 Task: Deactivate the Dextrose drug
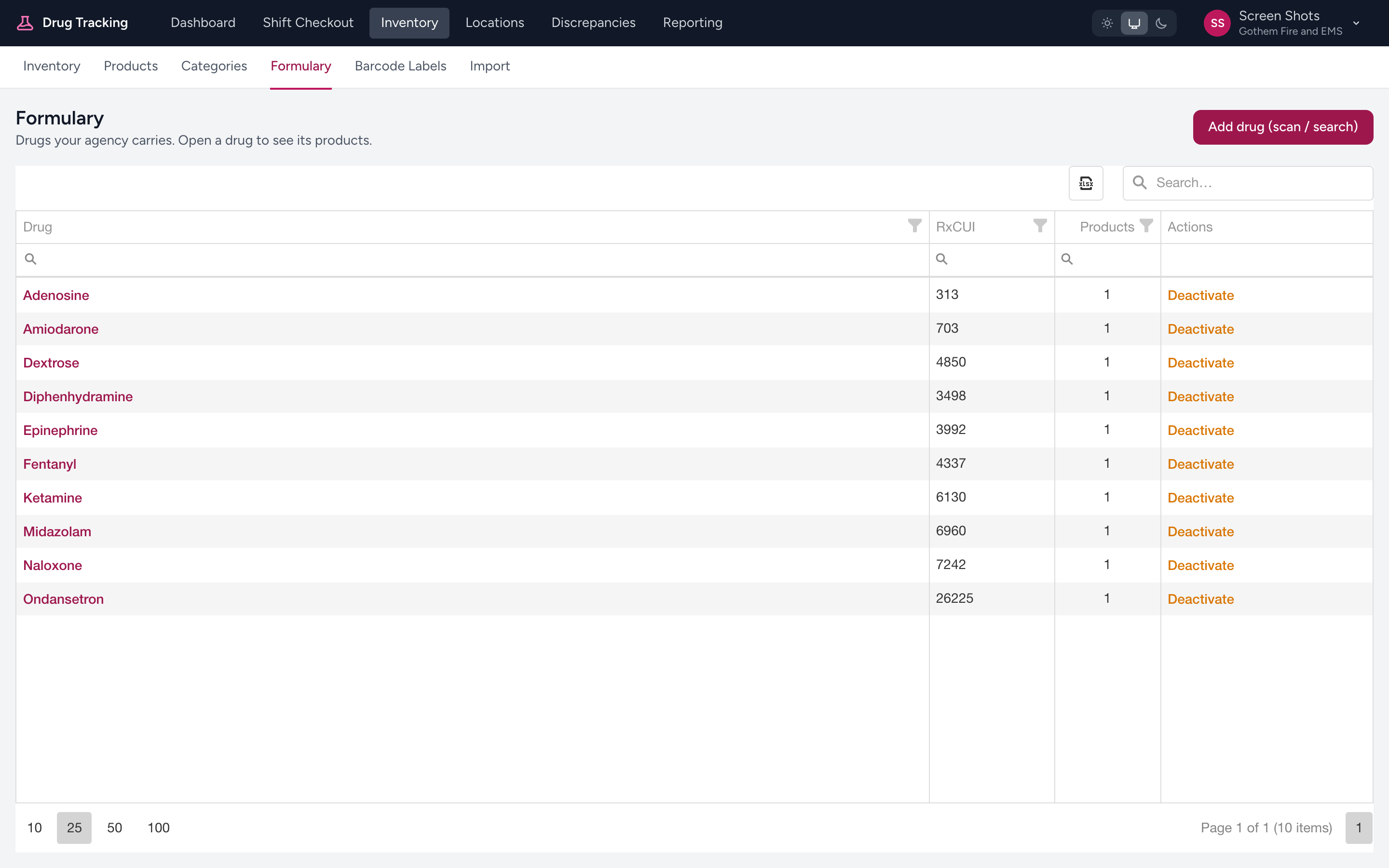[x=1201, y=363]
